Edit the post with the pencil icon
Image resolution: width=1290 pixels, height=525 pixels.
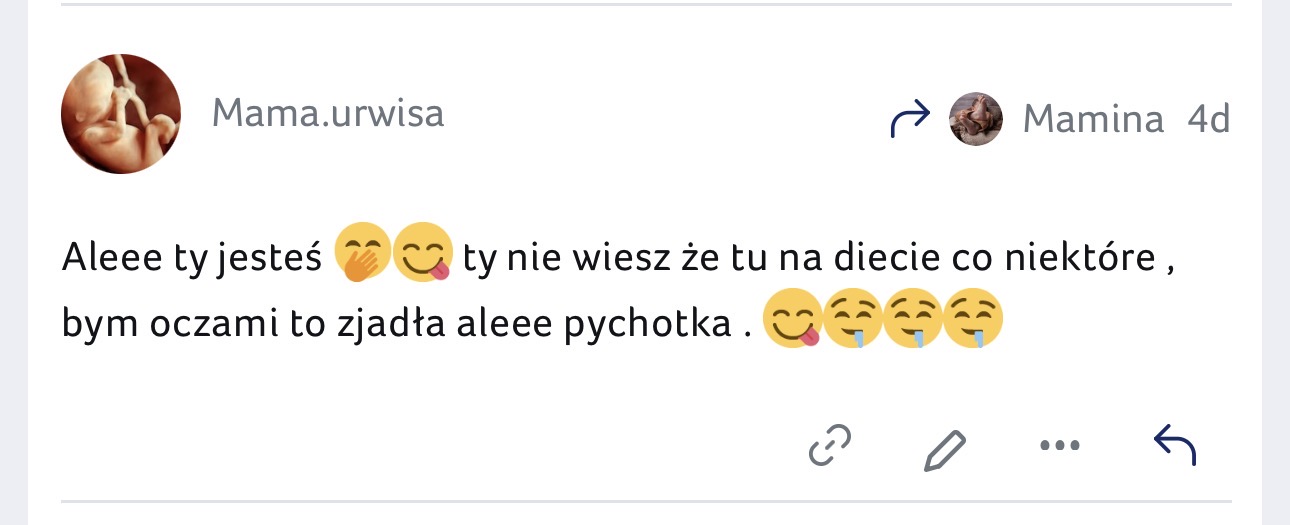click(x=944, y=448)
